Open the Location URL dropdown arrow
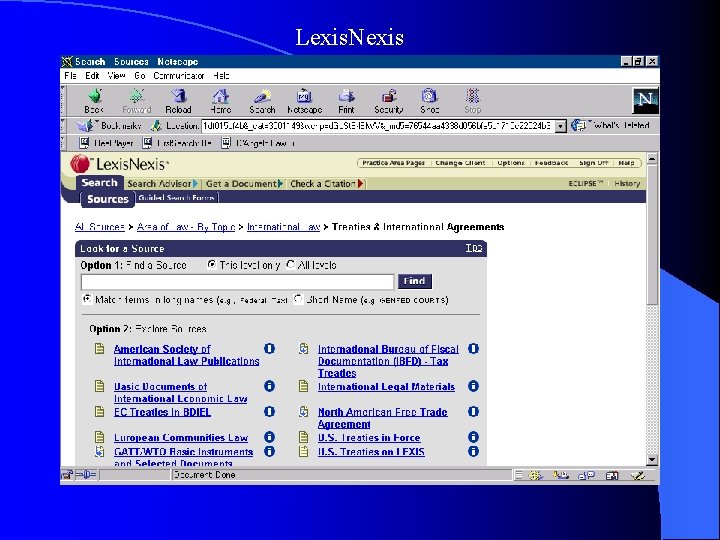 561,126
